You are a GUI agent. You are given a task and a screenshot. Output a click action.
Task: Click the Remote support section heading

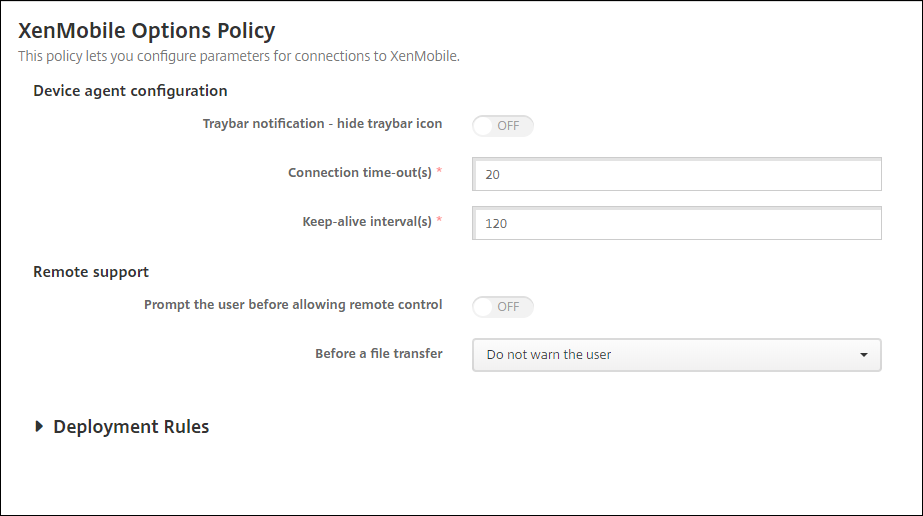click(x=91, y=271)
